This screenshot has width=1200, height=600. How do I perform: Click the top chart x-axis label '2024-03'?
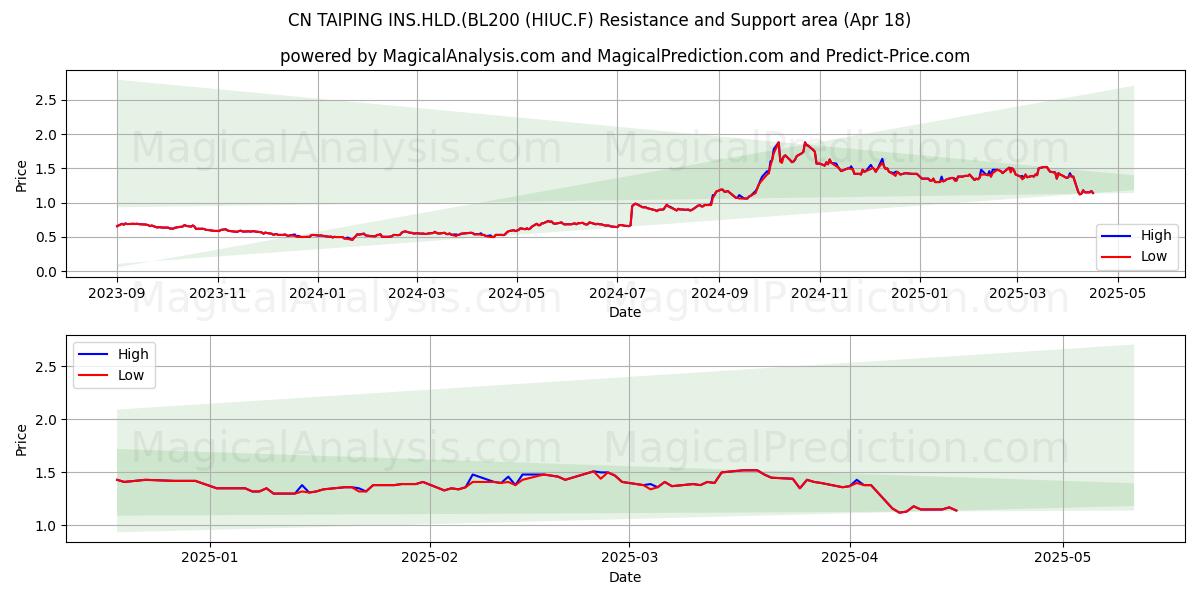[x=416, y=294]
